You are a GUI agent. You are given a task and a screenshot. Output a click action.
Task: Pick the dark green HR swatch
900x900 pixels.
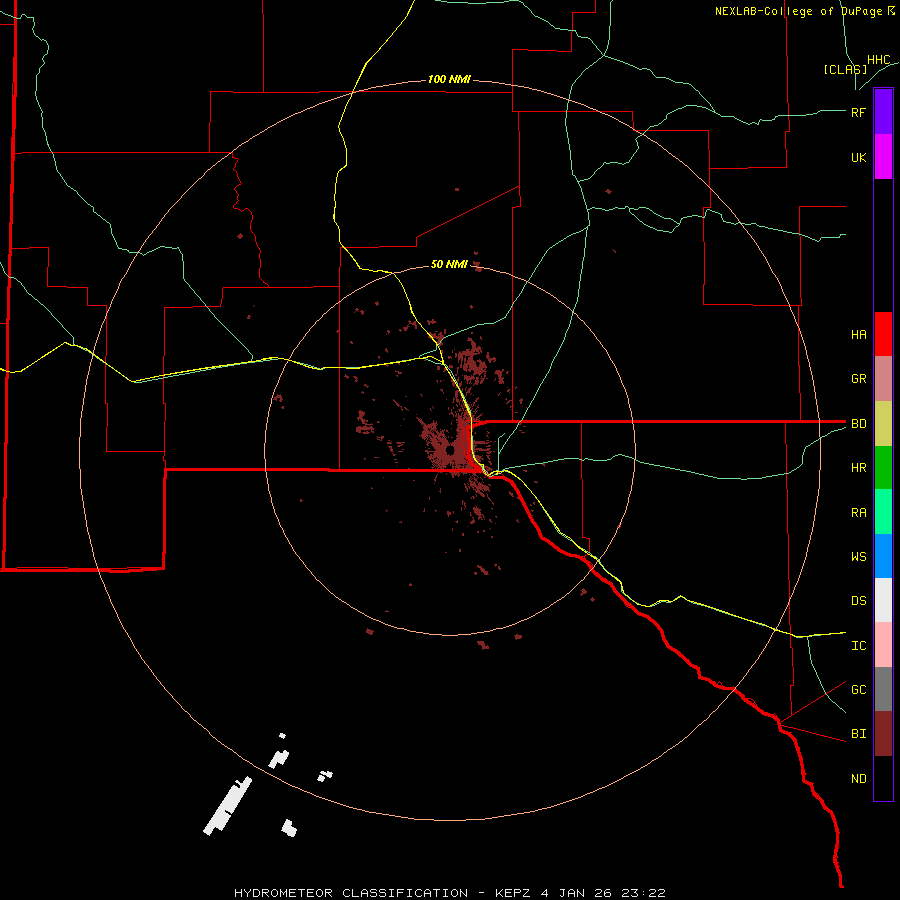click(x=883, y=468)
